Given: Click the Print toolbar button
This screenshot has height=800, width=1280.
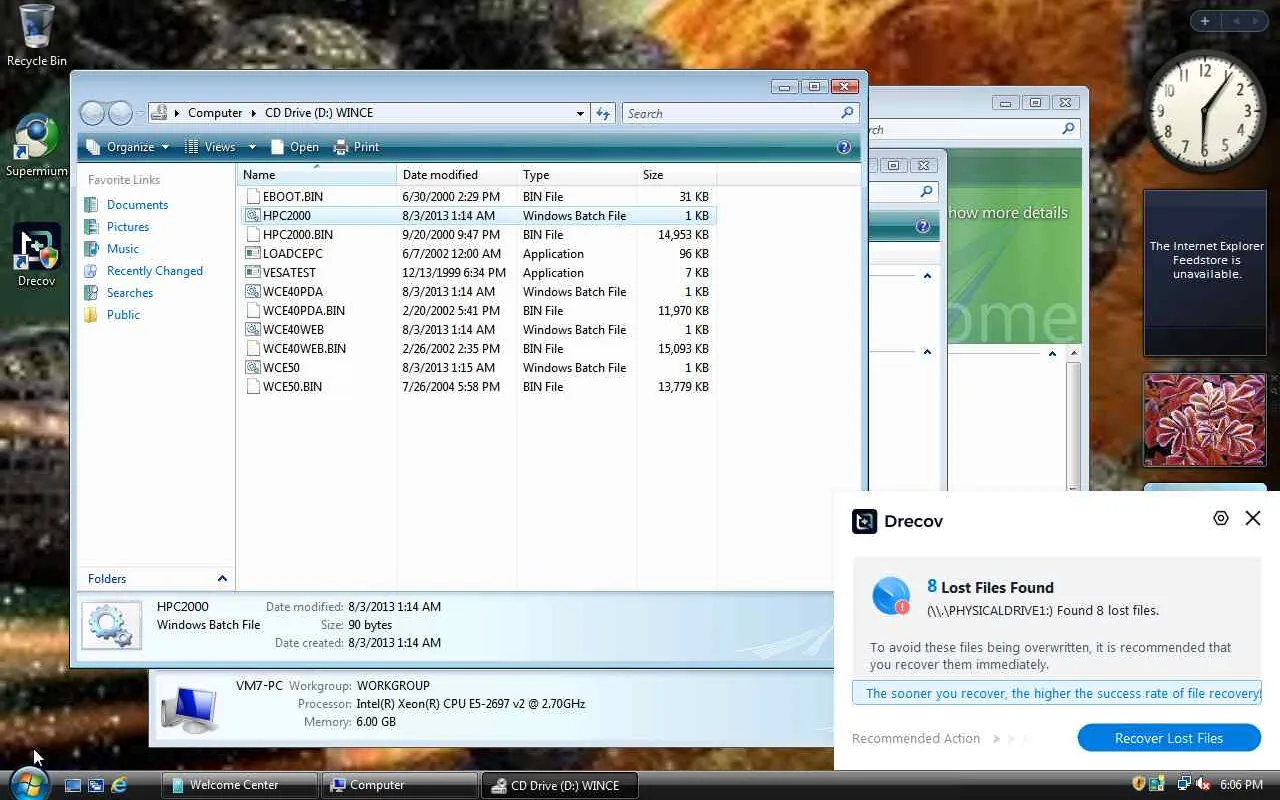Looking at the screenshot, I should [x=356, y=147].
